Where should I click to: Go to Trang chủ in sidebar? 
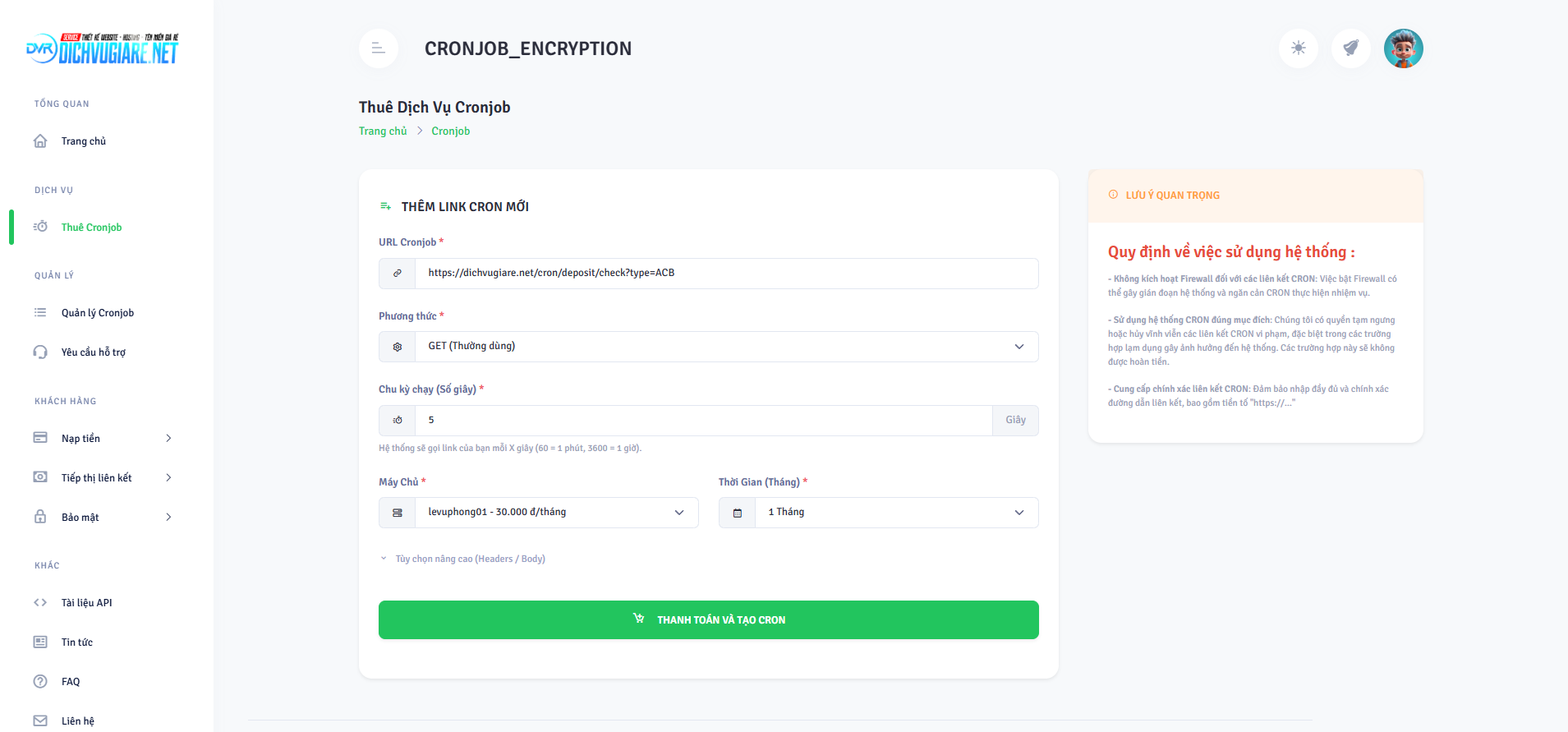pyautogui.click(x=83, y=141)
